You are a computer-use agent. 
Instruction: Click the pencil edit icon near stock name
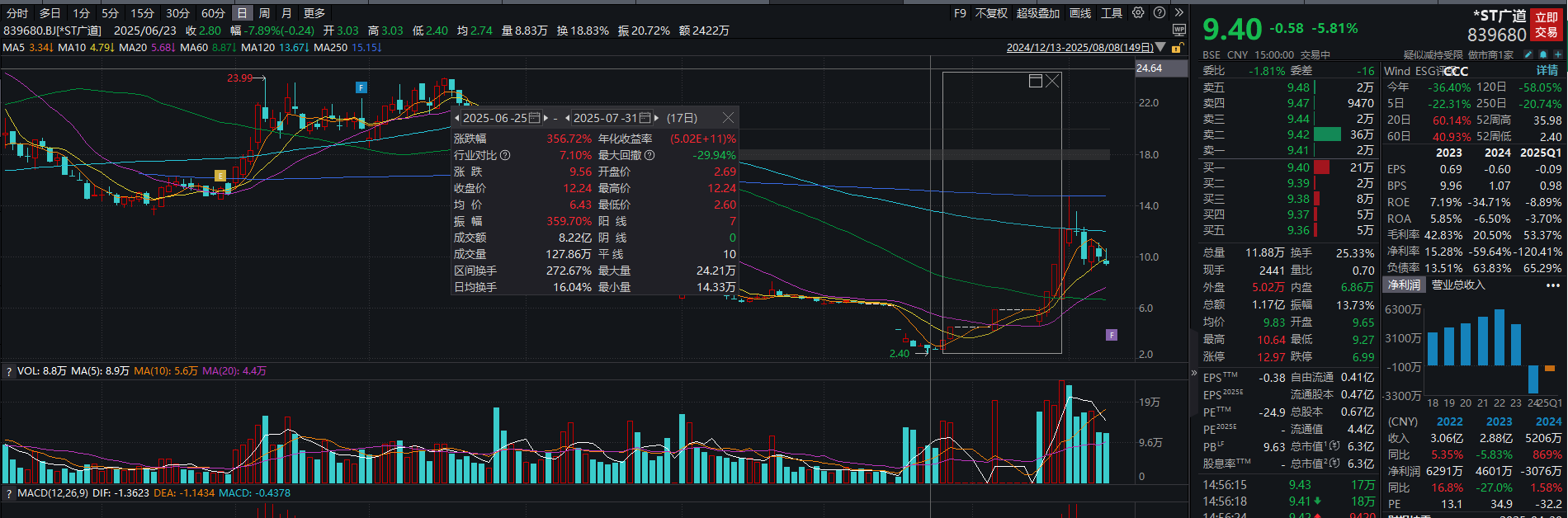click(x=1528, y=54)
